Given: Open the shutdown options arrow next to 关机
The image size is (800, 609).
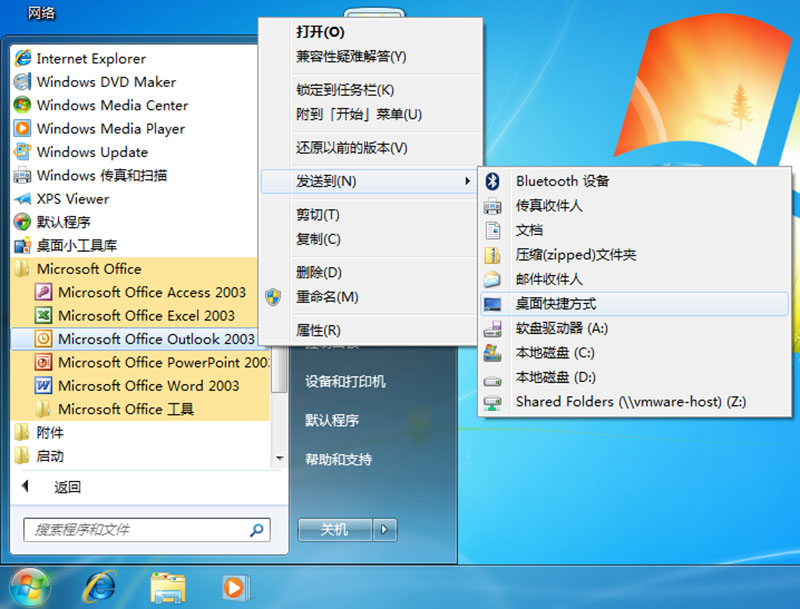Looking at the screenshot, I should 385,530.
